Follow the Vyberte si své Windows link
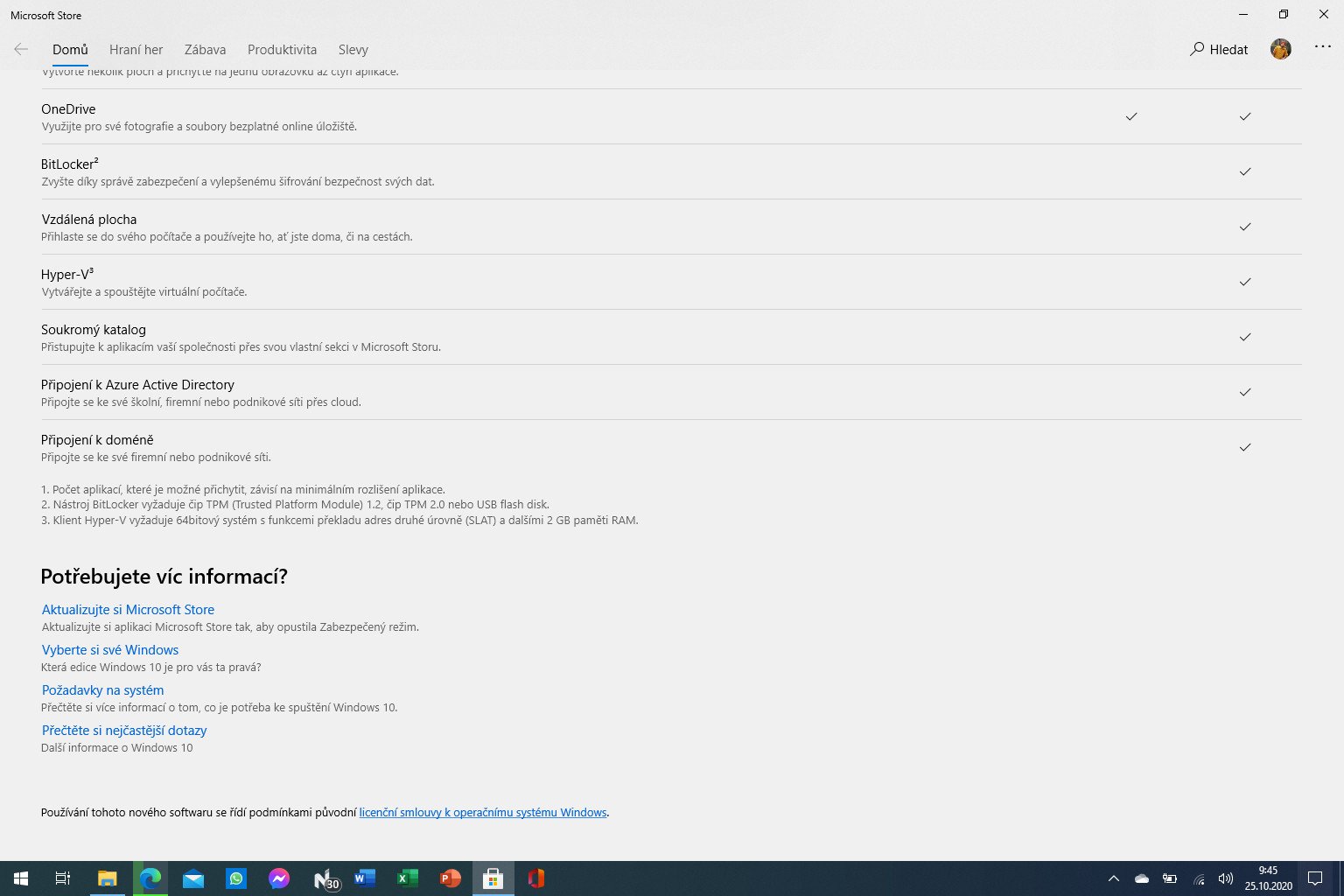This screenshot has width=1344, height=896. pos(110,650)
